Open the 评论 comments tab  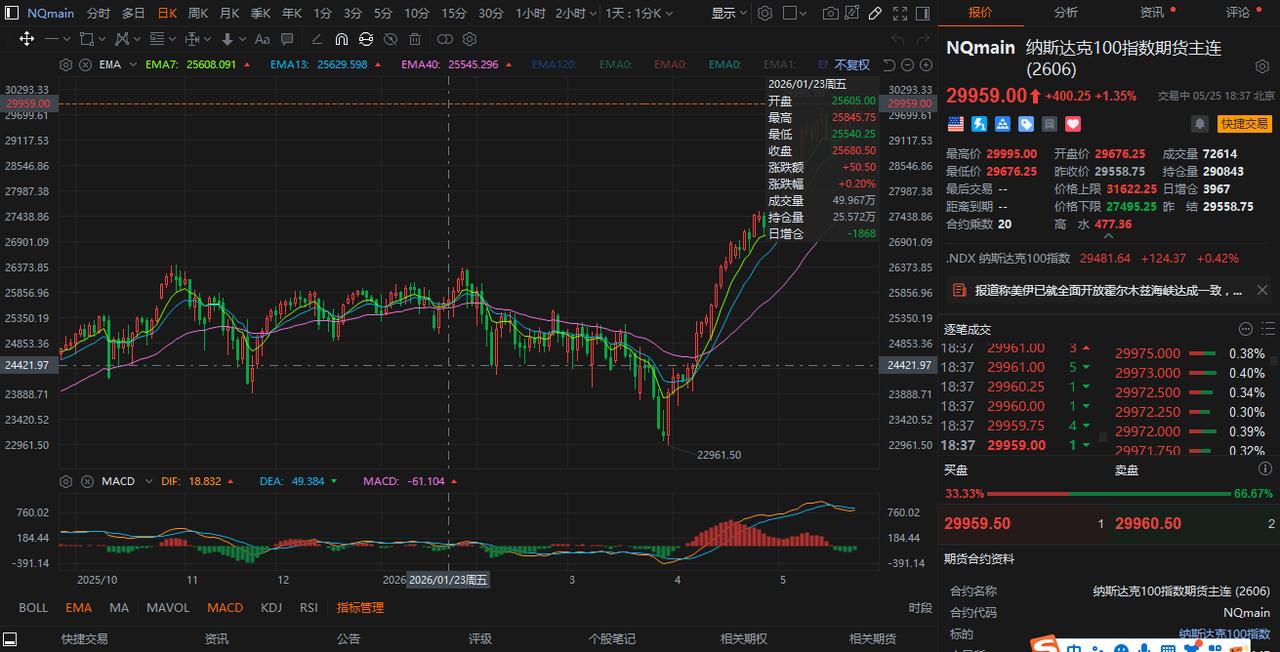pyautogui.click(x=1238, y=12)
